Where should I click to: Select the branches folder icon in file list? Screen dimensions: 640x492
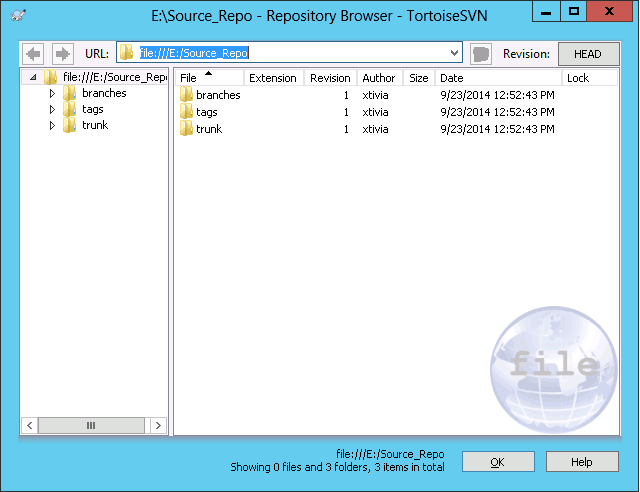186,95
